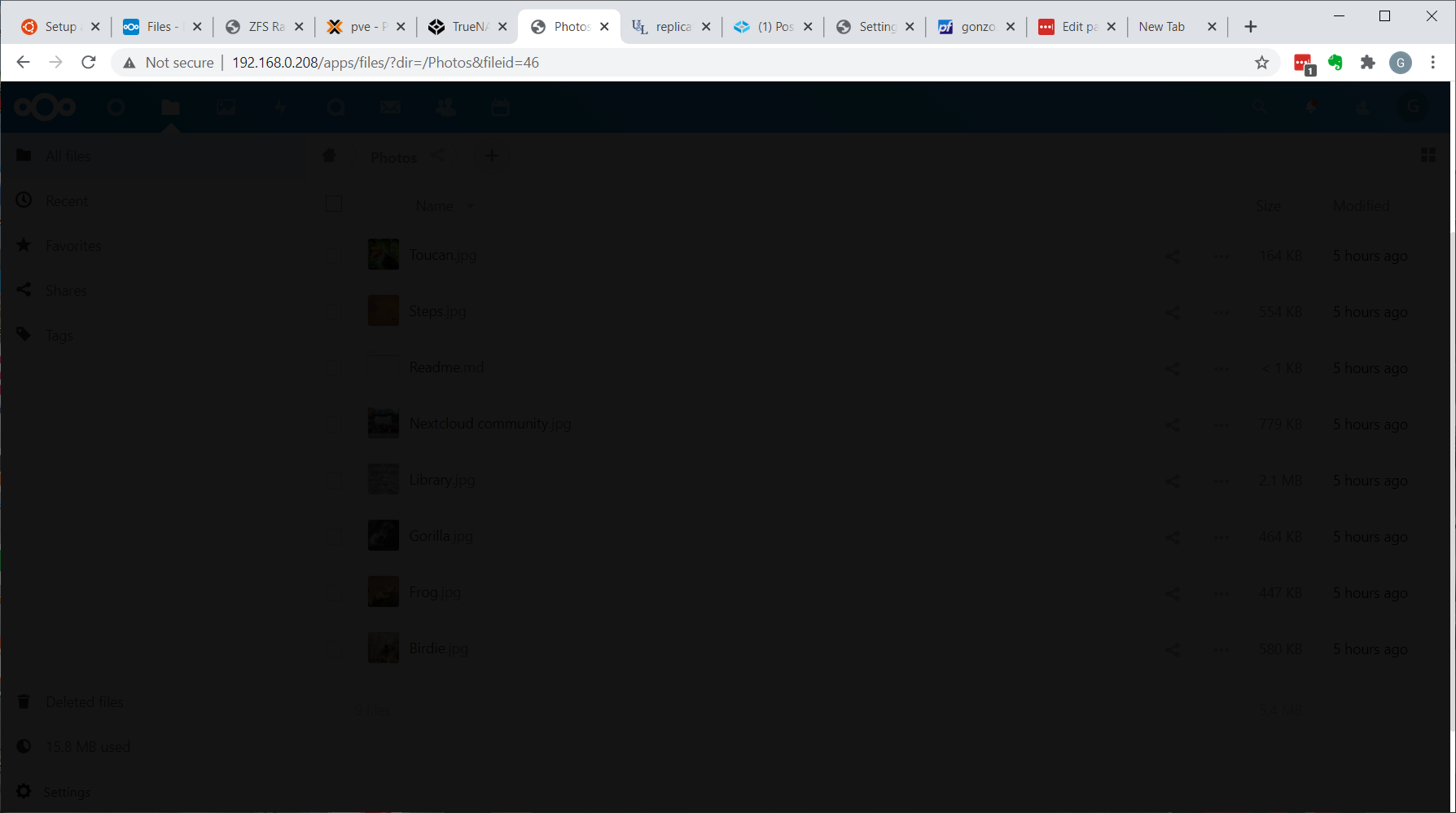1456x813 pixels.
Task: Open the Toucan.jpg file name
Action: coord(442,255)
